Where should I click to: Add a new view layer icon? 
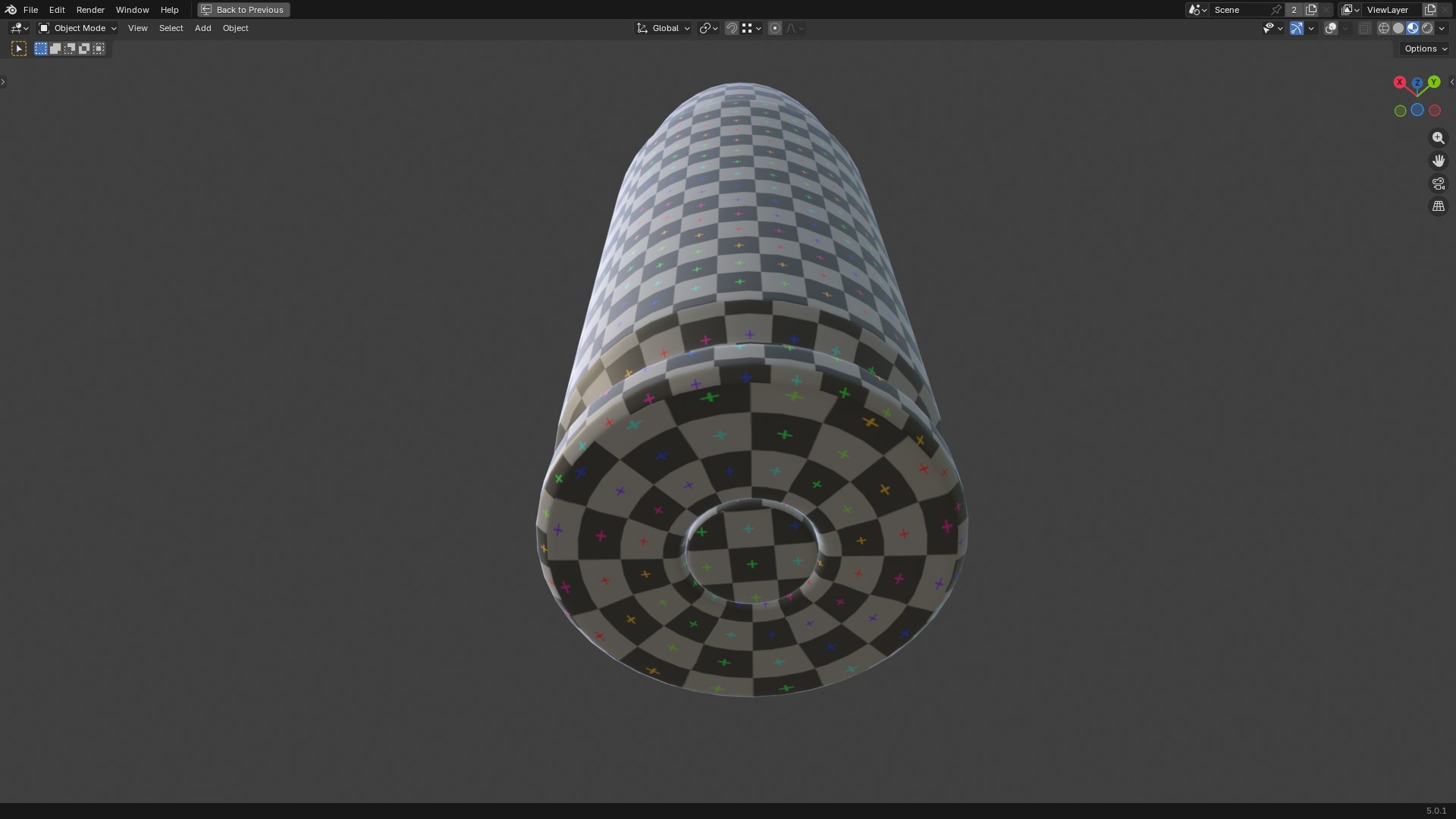pos(1430,10)
